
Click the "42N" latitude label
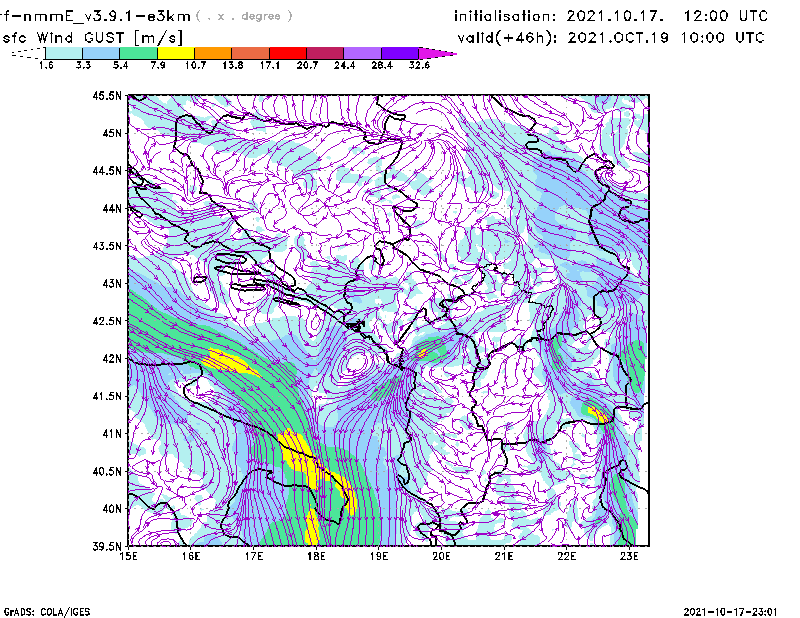click(x=112, y=358)
